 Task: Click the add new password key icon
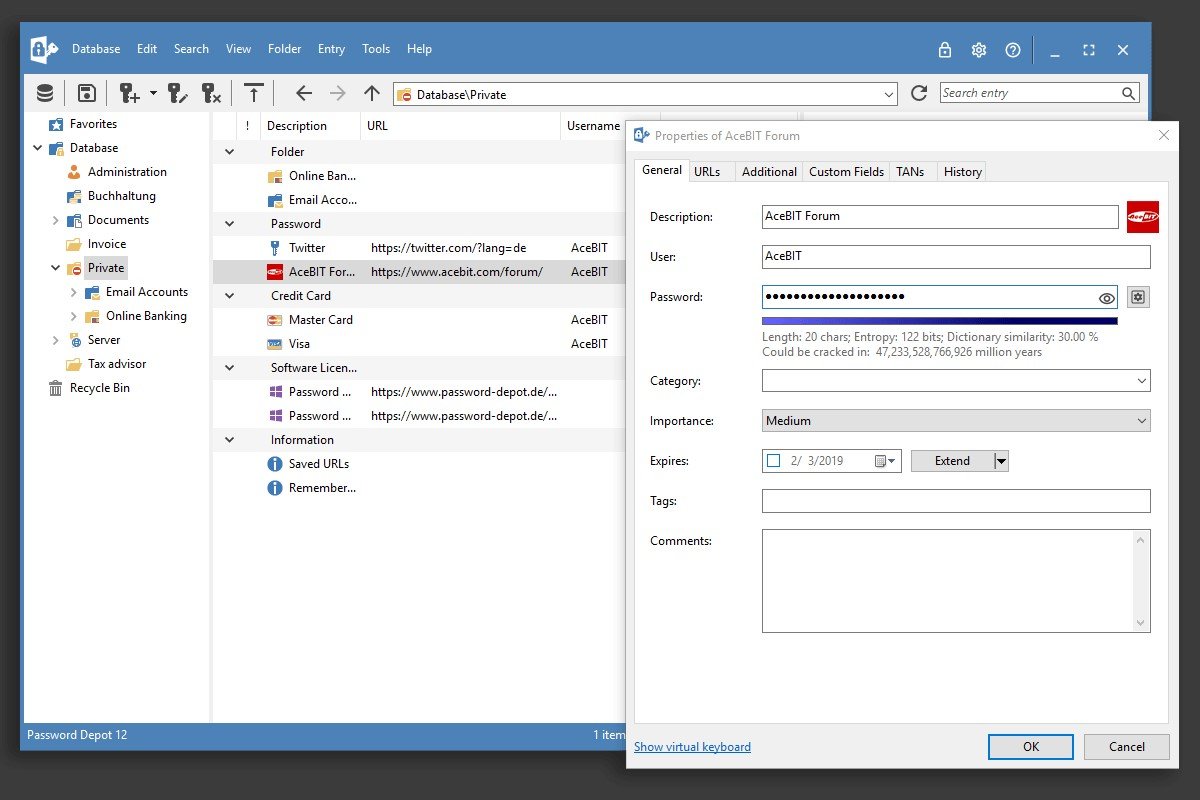point(130,93)
